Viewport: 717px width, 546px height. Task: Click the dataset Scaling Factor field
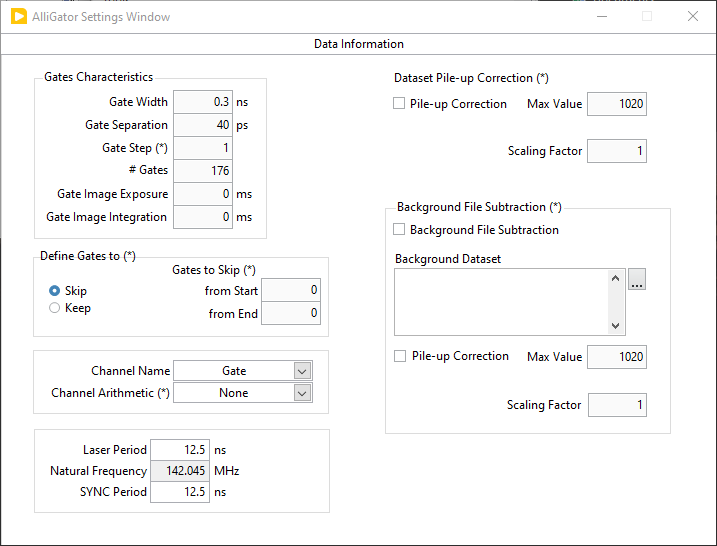616,151
